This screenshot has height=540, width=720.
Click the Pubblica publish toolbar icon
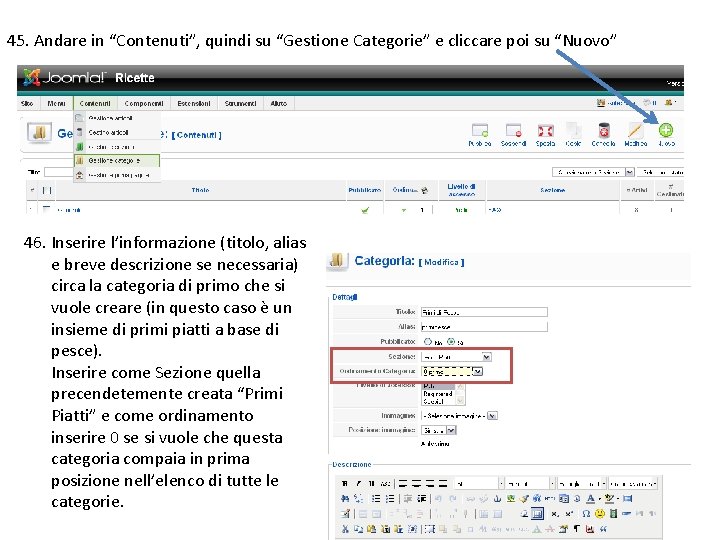pos(480,130)
